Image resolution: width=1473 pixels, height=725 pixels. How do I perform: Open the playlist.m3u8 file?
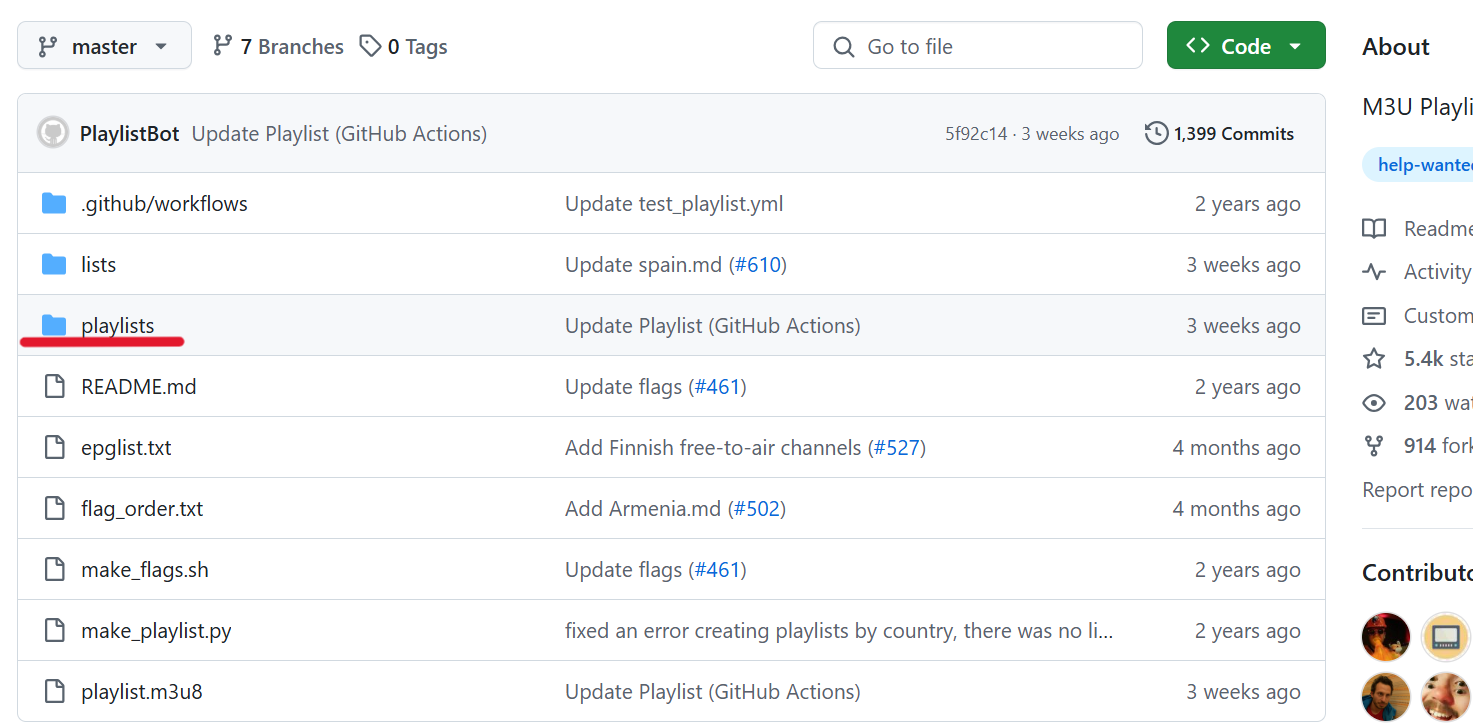pos(141,692)
